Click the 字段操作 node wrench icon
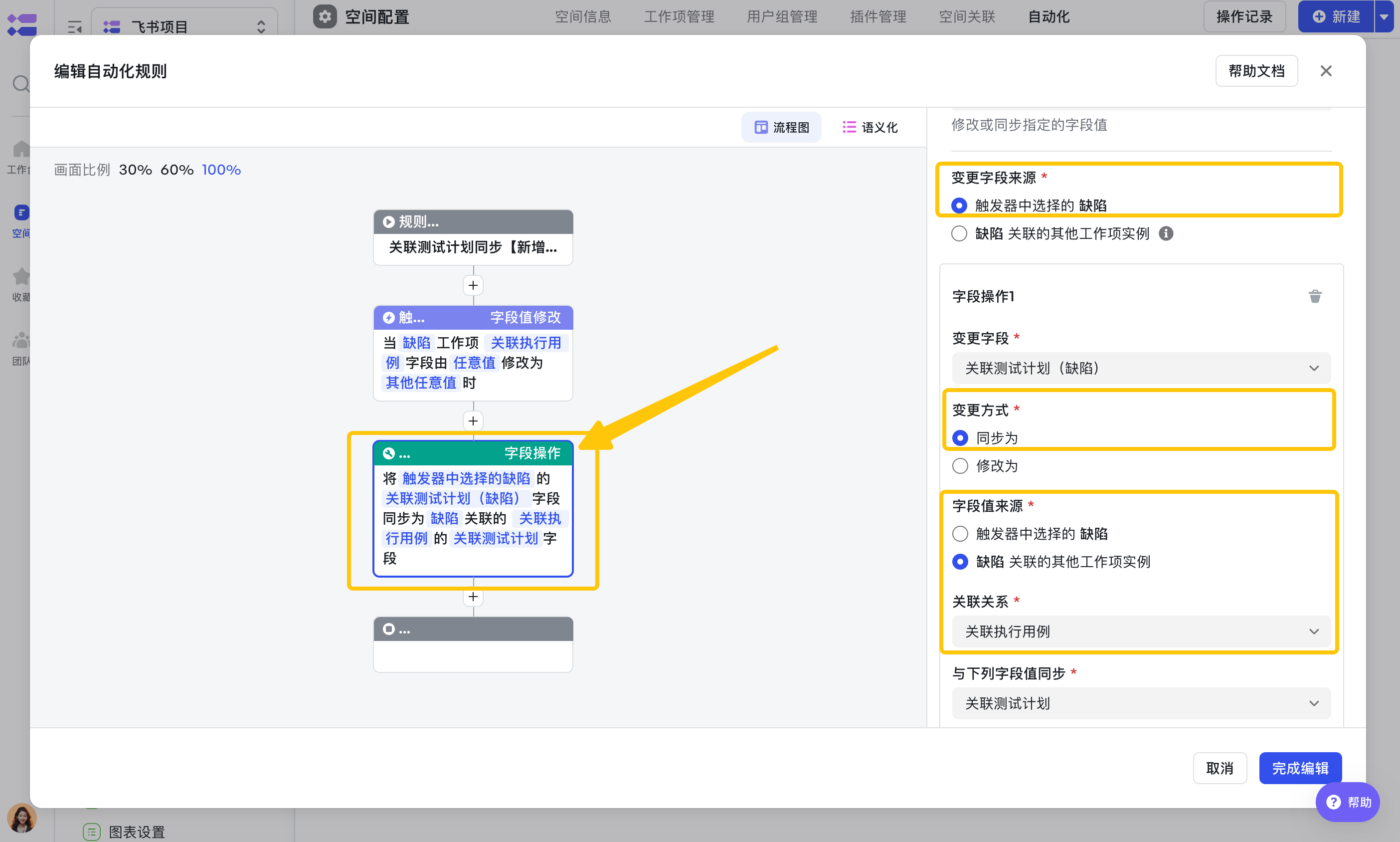Screen dimensions: 1400x842 click(x=388, y=453)
